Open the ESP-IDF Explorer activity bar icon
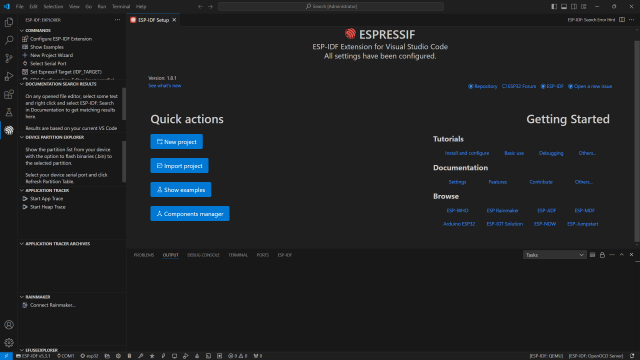 click(x=9, y=130)
